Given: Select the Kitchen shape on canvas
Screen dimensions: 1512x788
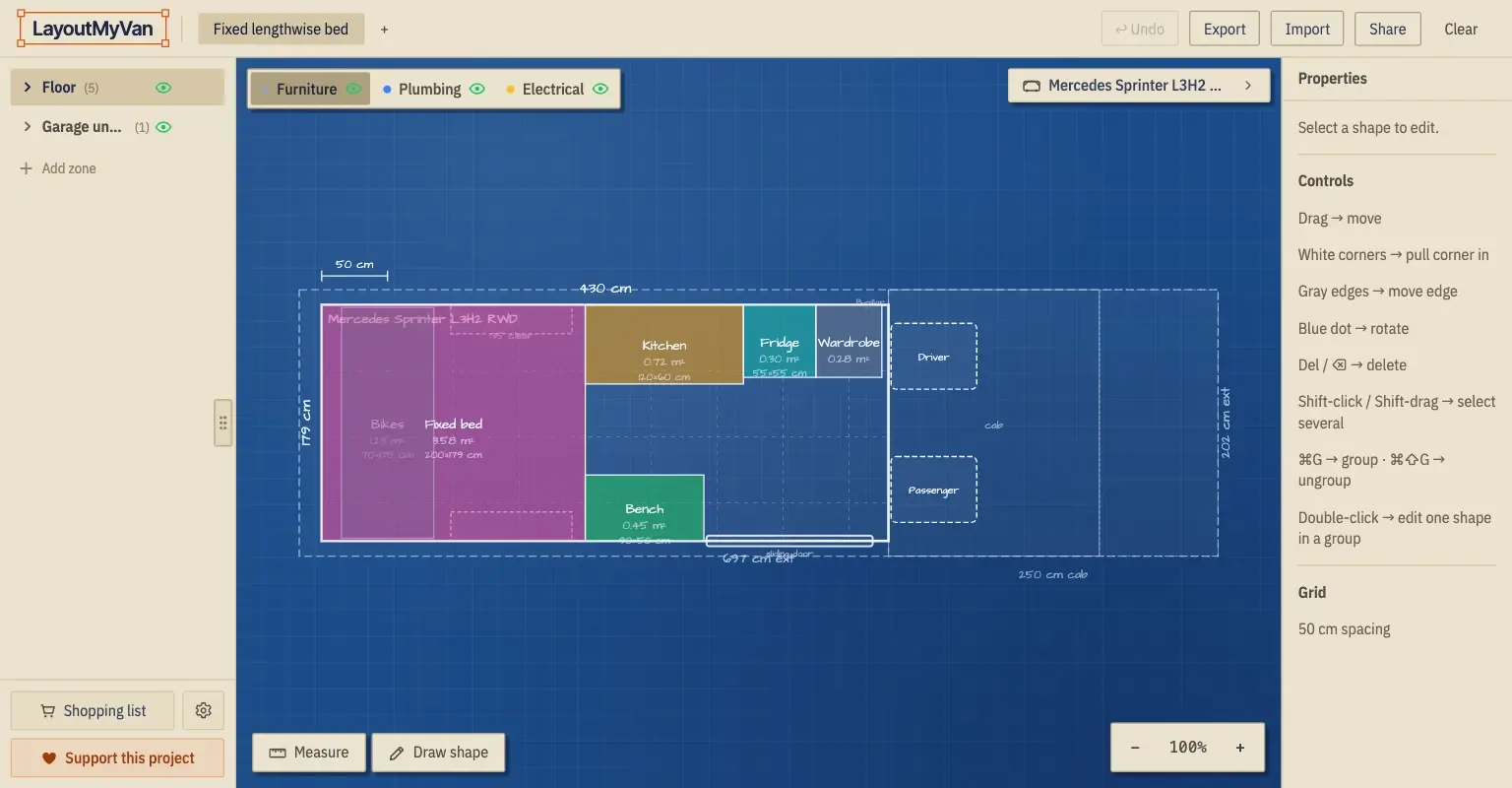Looking at the screenshot, I should pos(664,345).
